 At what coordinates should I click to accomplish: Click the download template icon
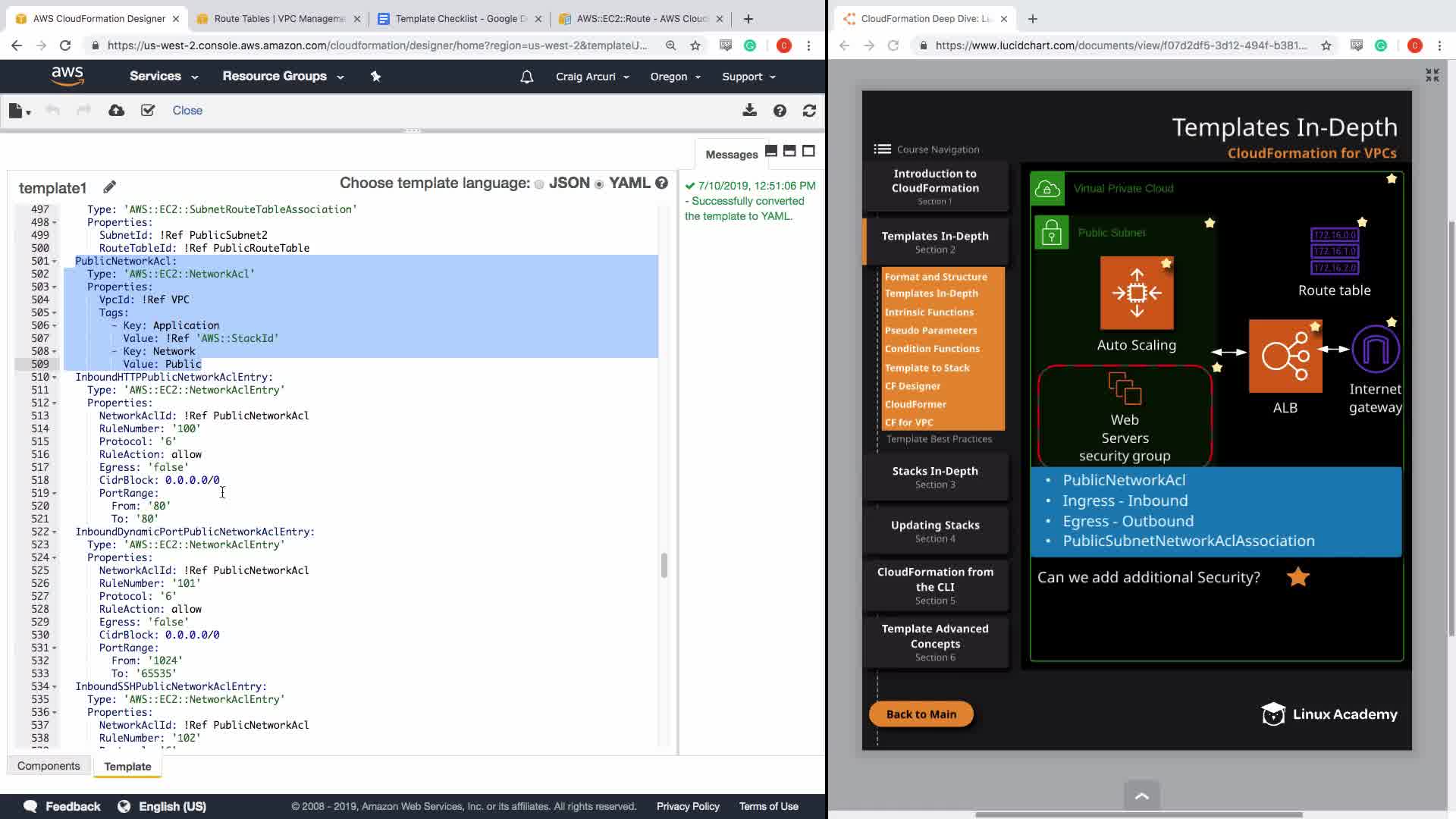click(749, 111)
